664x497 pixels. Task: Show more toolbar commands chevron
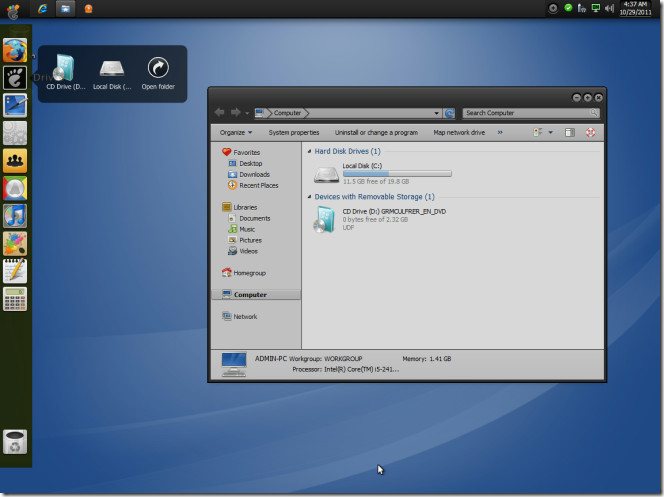pyautogui.click(x=500, y=133)
